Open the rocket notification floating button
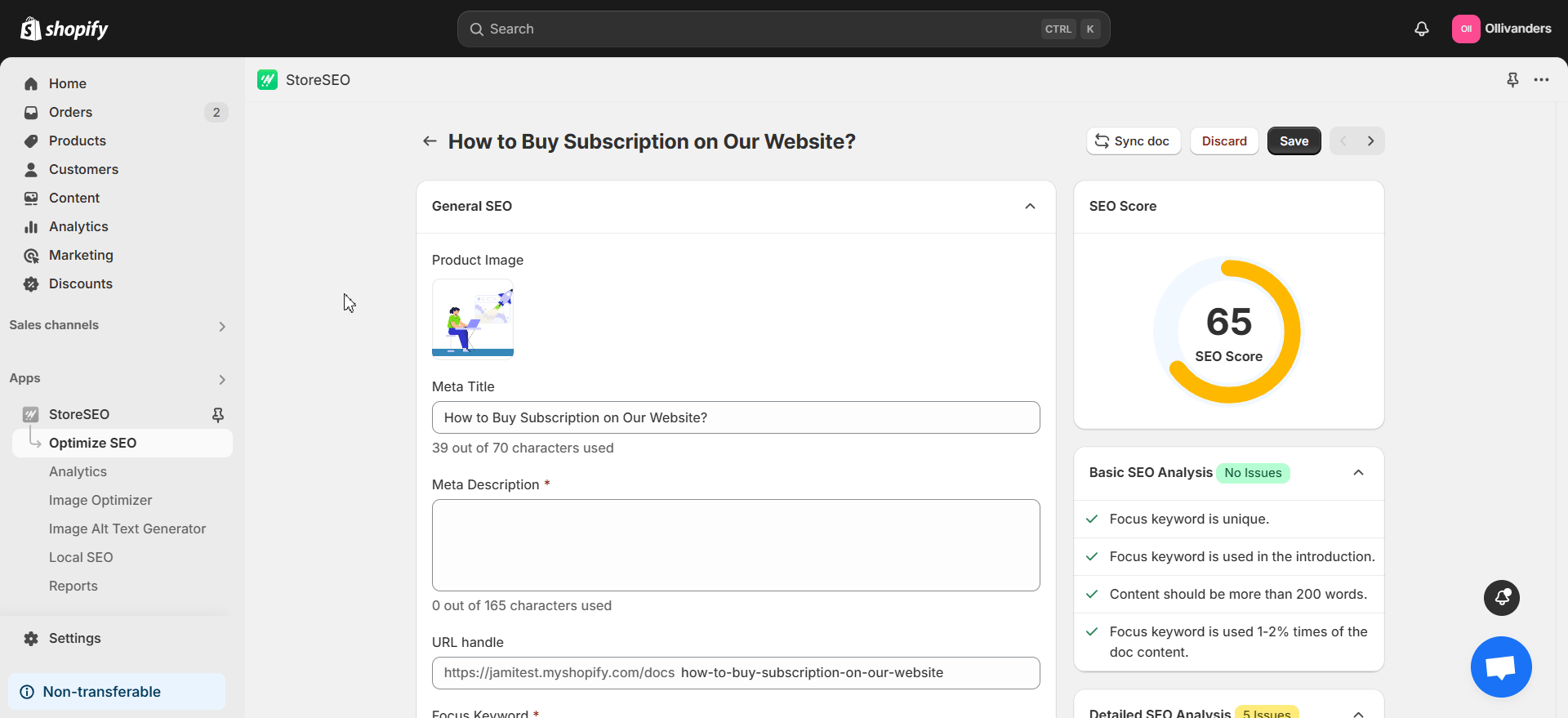The height and width of the screenshot is (718, 1568). (x=1502, y=598)
